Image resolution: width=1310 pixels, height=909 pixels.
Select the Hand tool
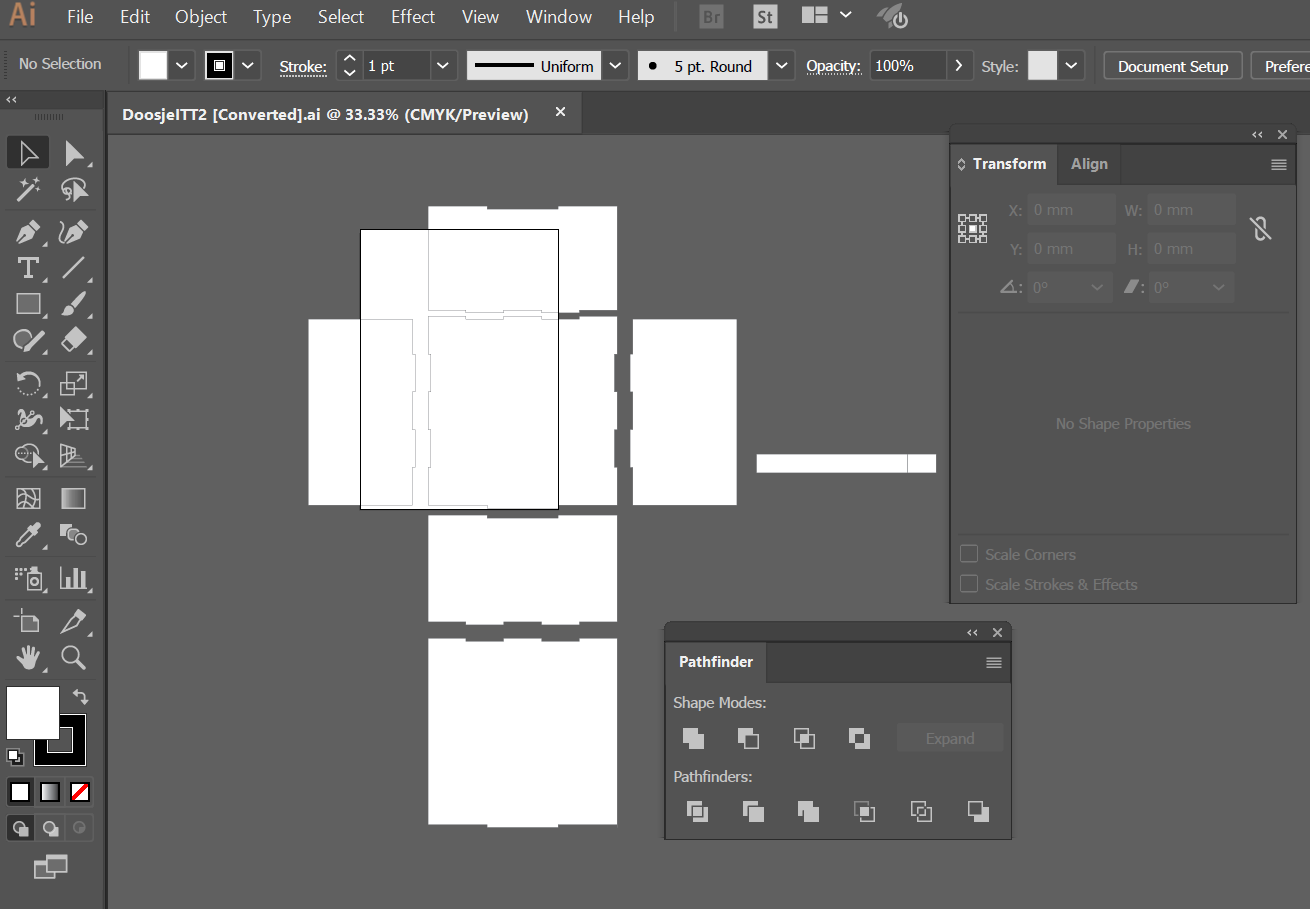coord(28,657)
